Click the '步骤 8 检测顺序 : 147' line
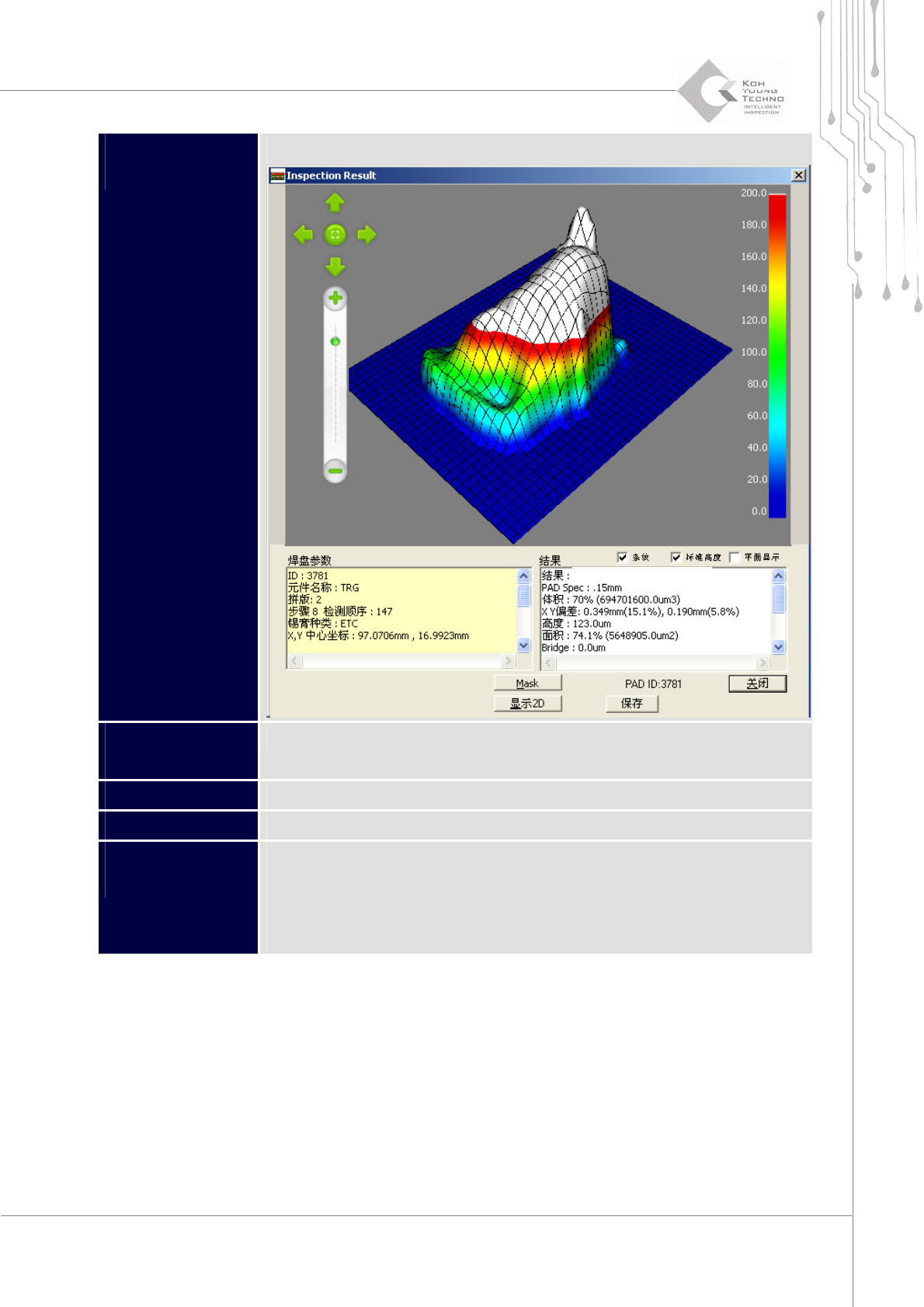This screenshot has height=1307, width=924. 340,612
